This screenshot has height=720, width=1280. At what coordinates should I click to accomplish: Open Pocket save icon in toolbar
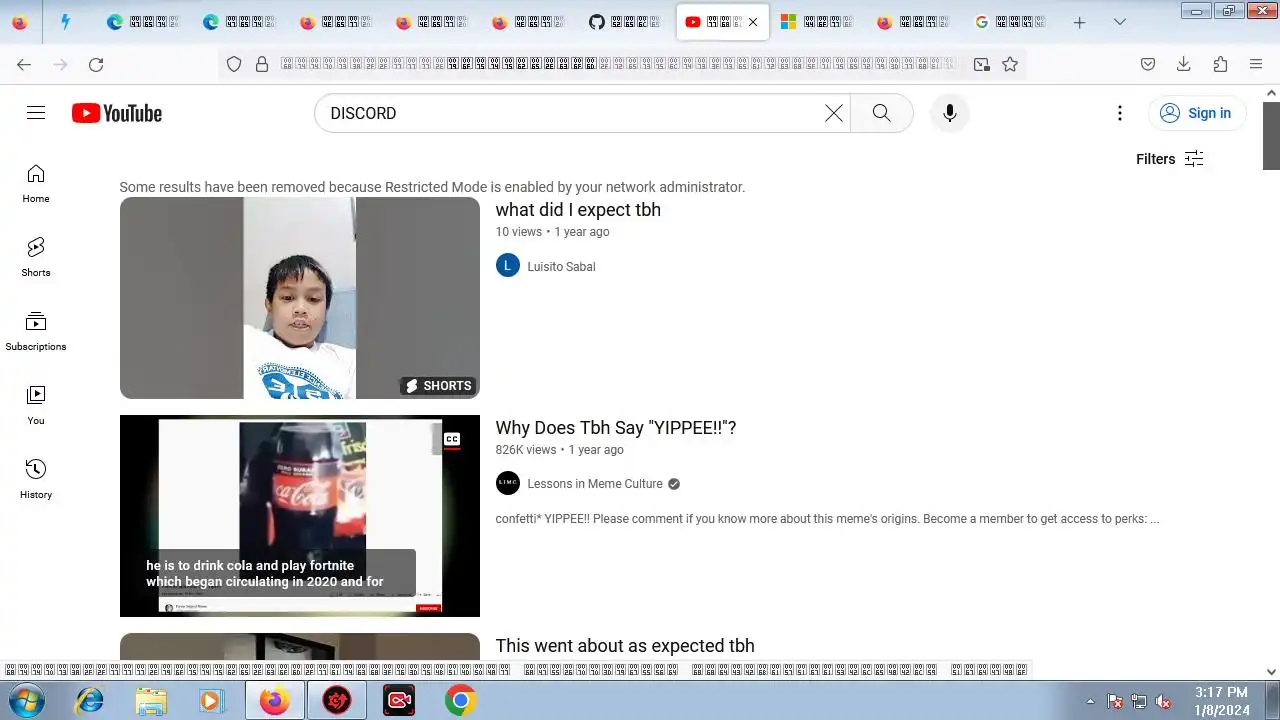pos(1148,64)
